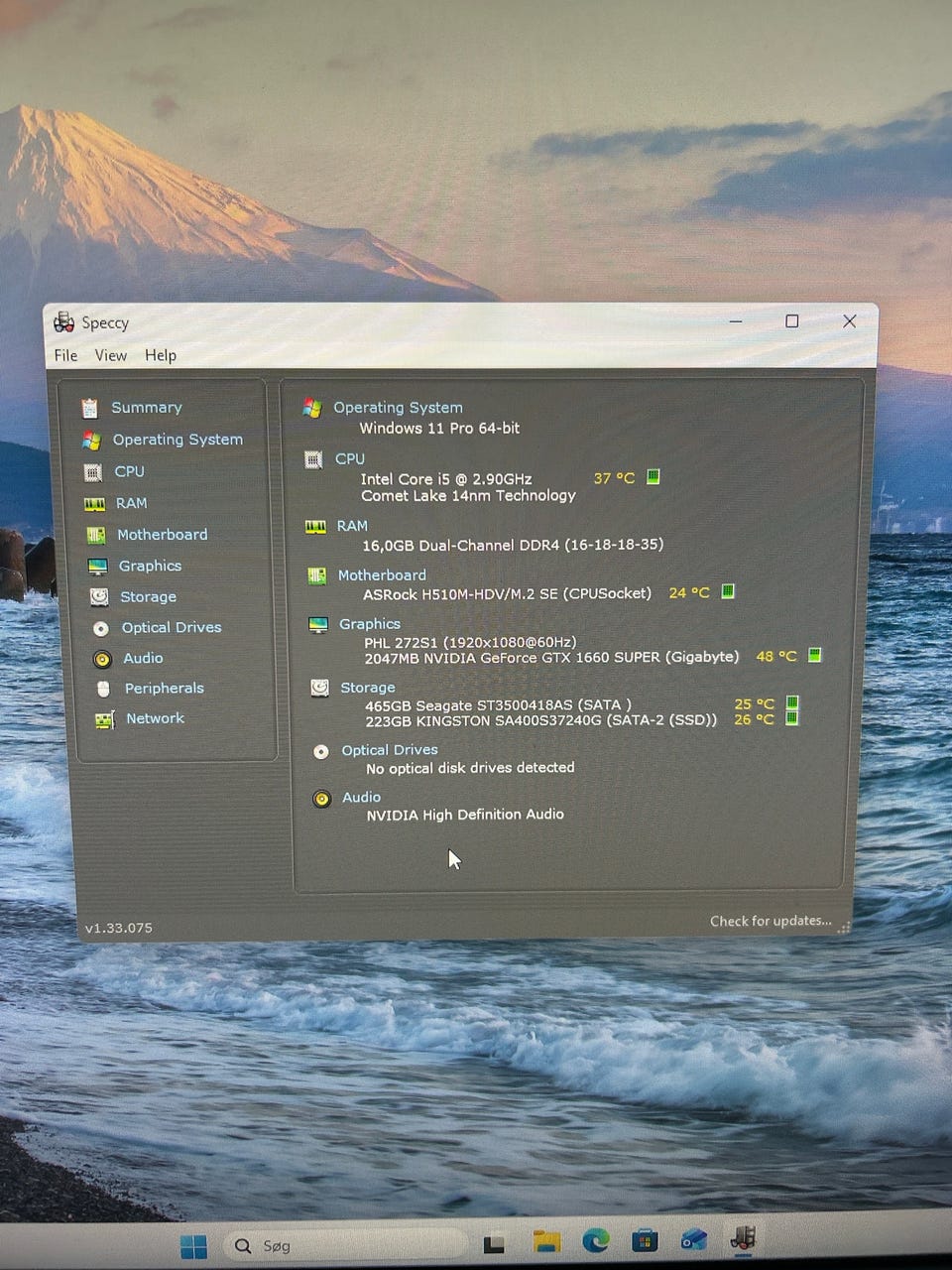952x1270 pixels.
Task: Open the Help menu
Action: (161, 355)
